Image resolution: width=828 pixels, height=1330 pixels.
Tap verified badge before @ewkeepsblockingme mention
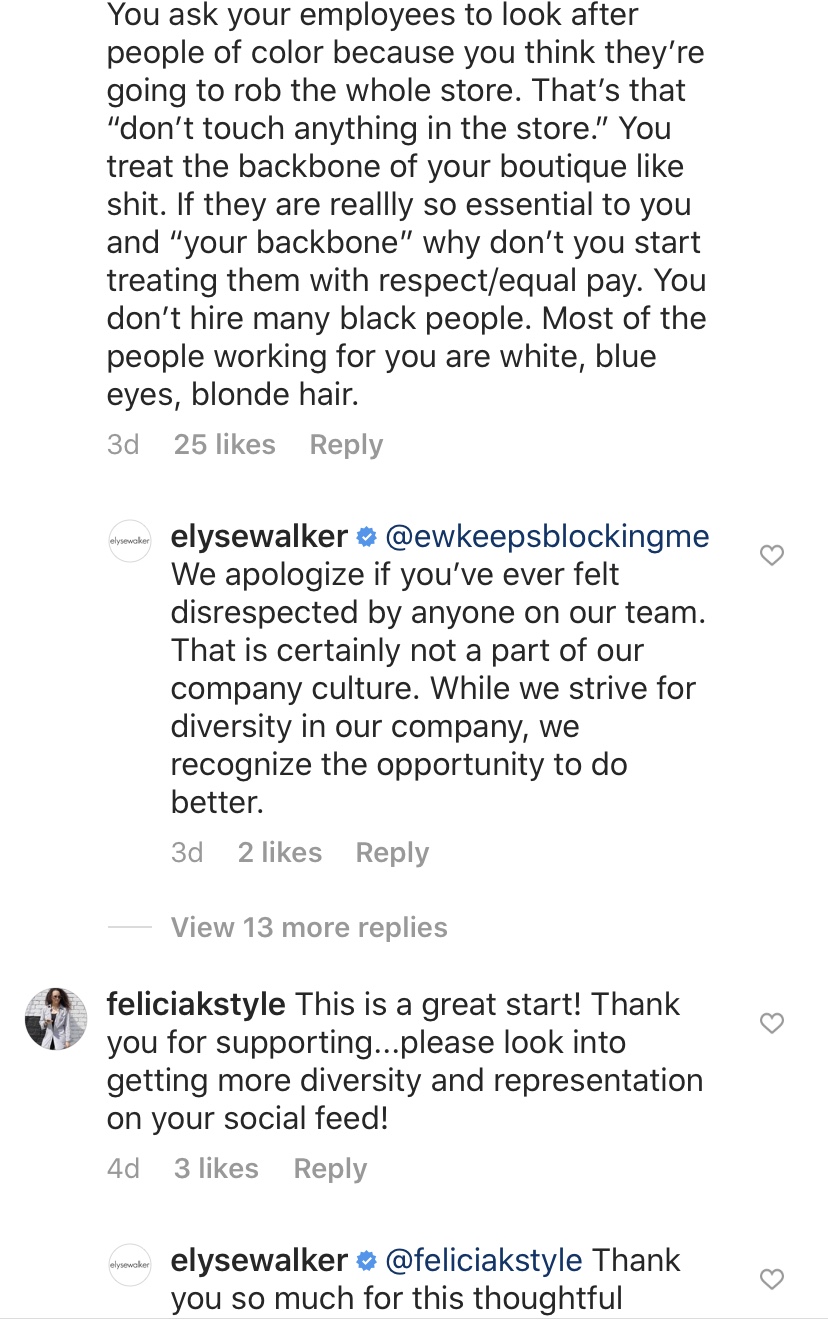(366, 538)
